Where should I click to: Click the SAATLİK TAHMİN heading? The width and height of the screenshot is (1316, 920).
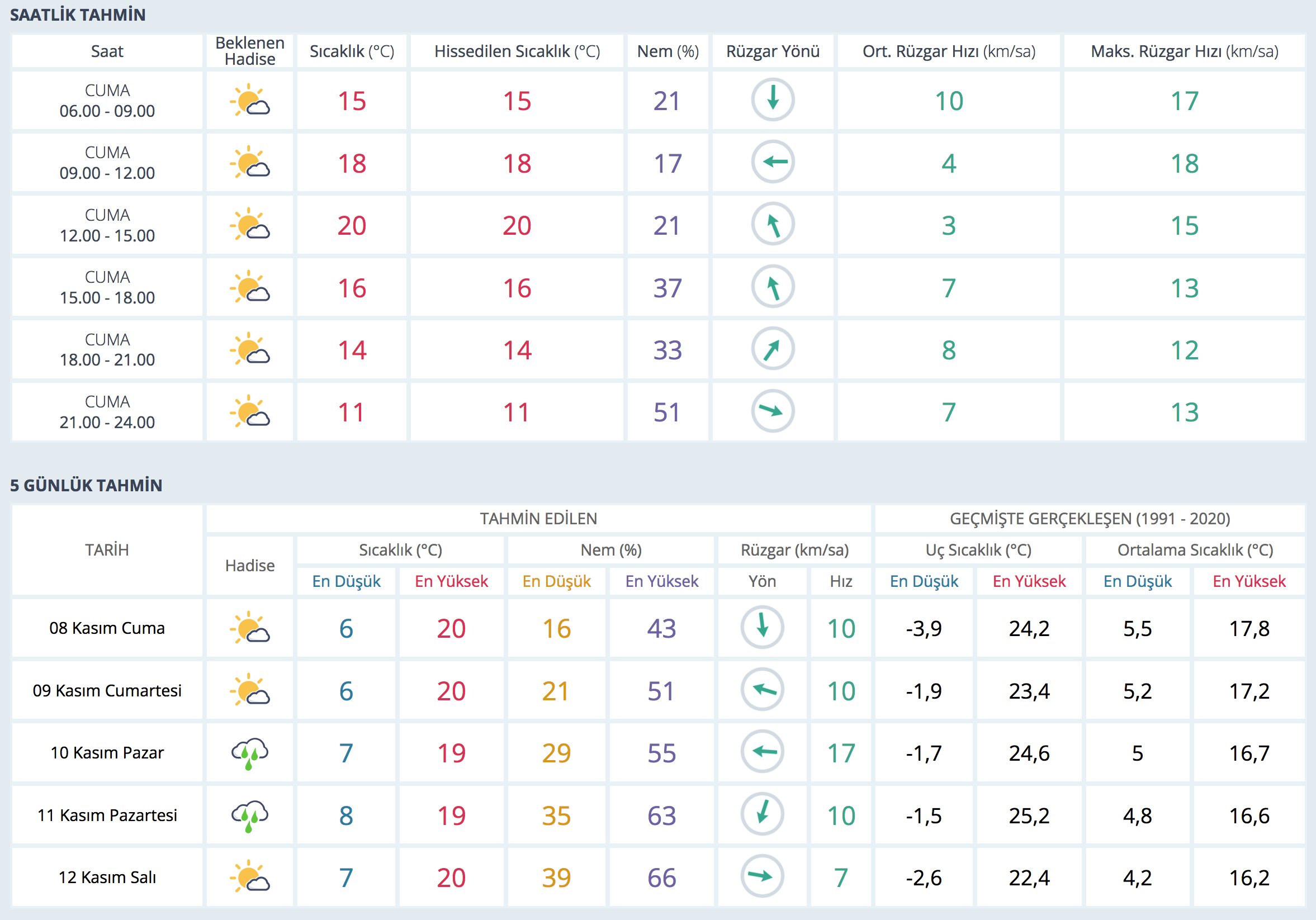(x=77, y=15)
